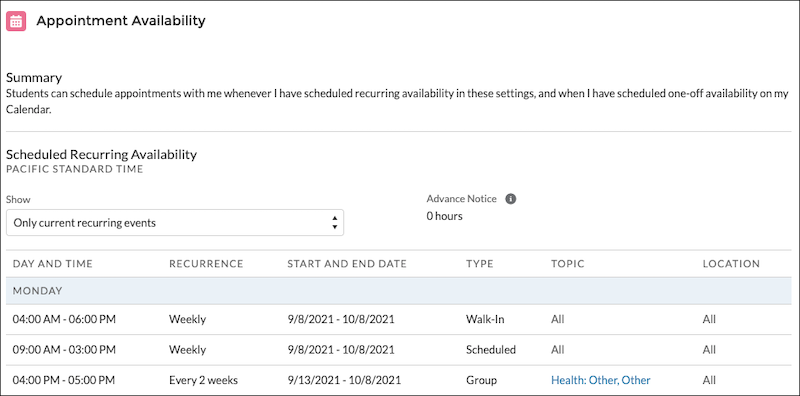The image size is (800, 396).
Task: Click the date range in Scheduled row
Action: pyautogui.click(x=341, y=350)
